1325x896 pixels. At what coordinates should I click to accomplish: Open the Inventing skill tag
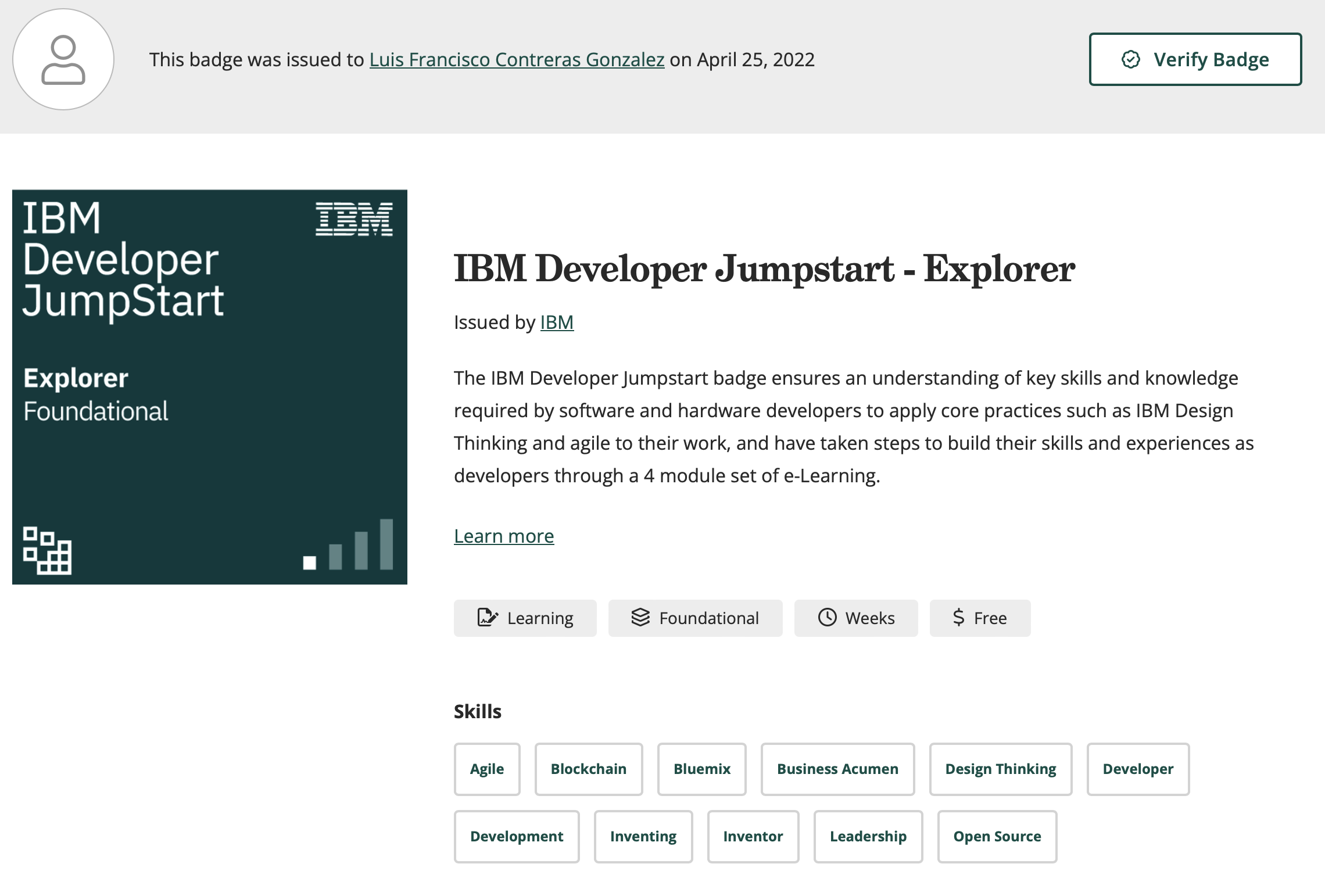(x=643, y=836)
